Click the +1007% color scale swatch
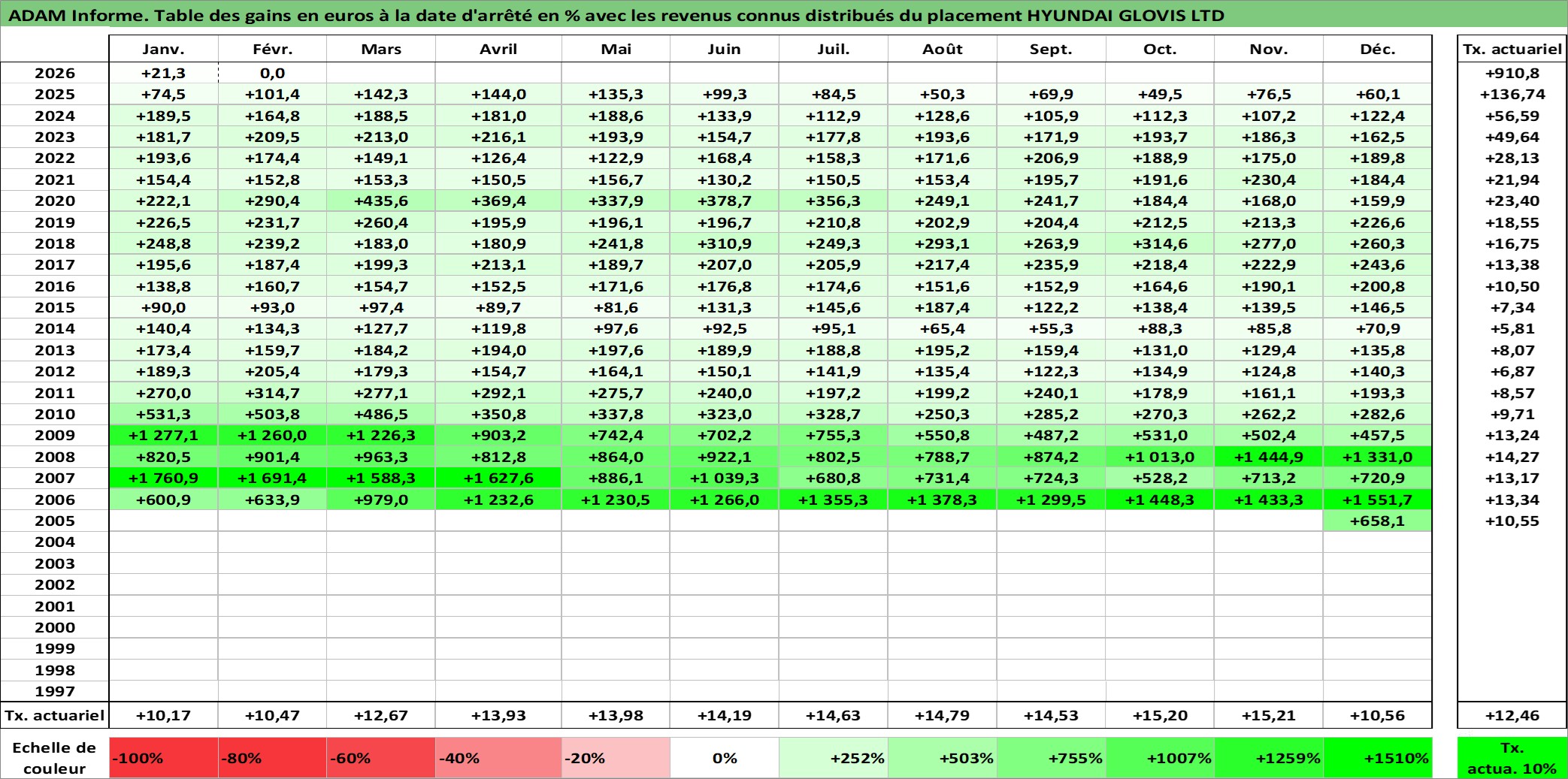 (x=1160, y=758)
